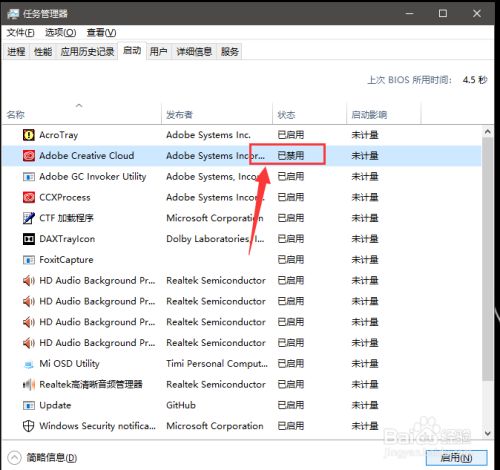Image resolution: width=500 pixels, height=470 pixels.
Task: Click the CTF 加载程序 pen icon
Action: (x=29, y=218)
